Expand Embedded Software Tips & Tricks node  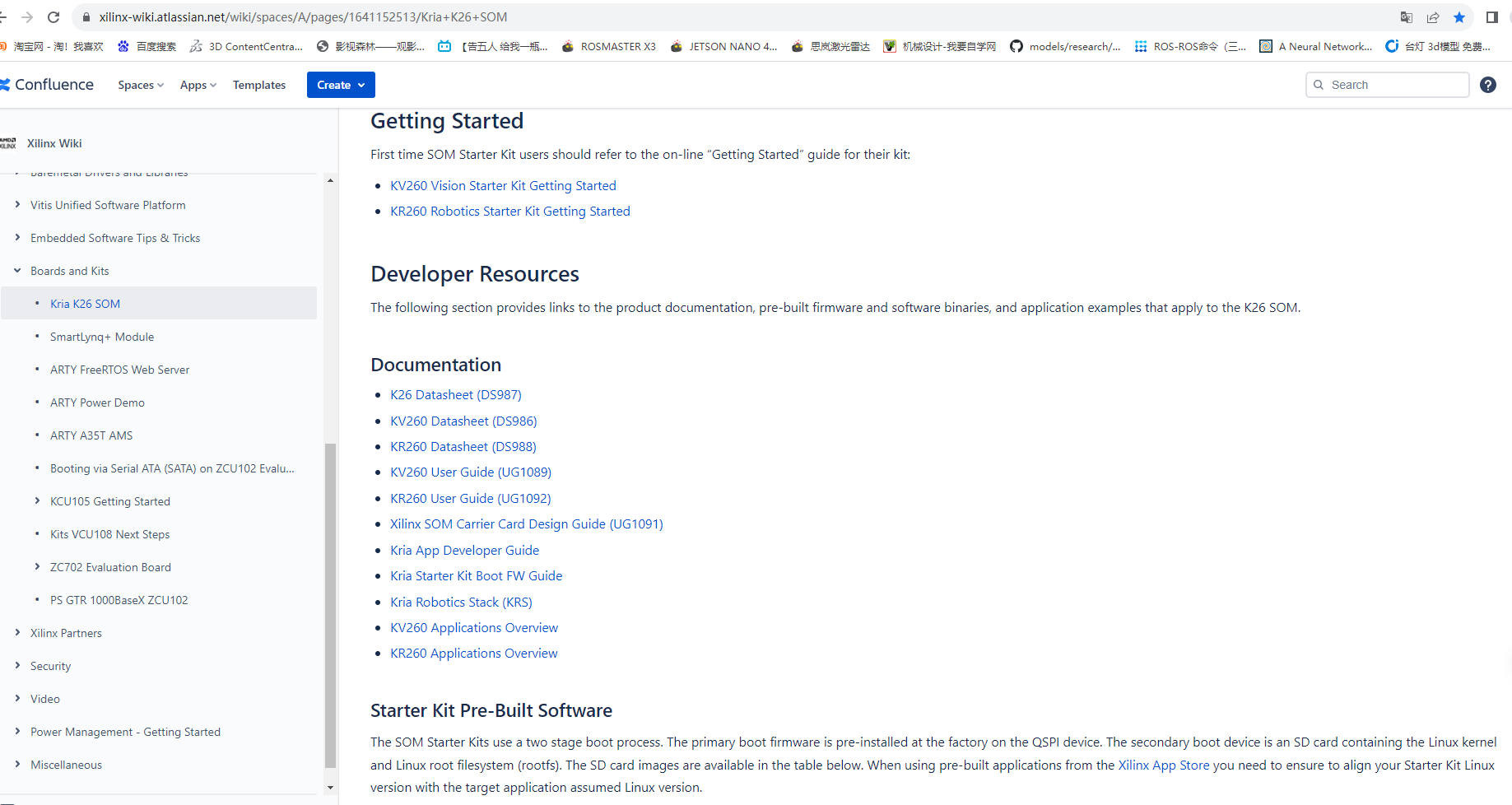tap(17, 238)
